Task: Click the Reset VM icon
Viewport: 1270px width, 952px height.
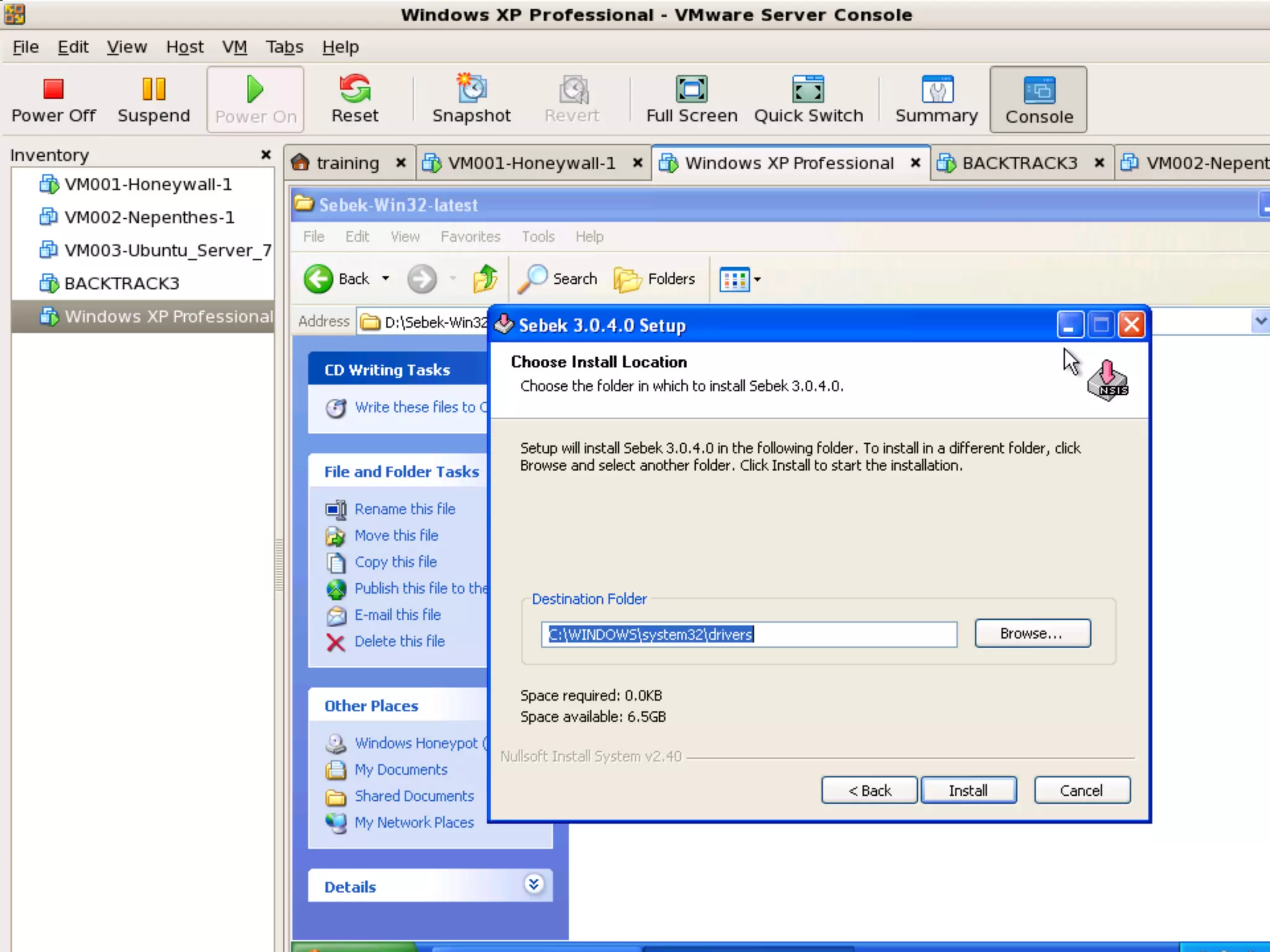Action: (x=355, y=99)
